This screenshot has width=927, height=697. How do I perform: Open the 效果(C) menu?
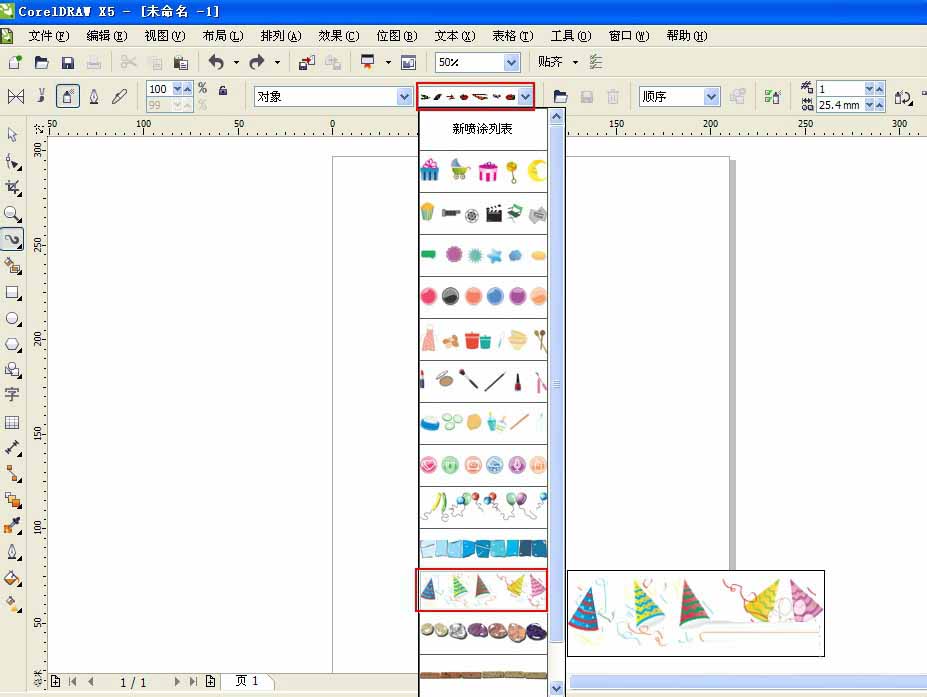pos(338,36)
